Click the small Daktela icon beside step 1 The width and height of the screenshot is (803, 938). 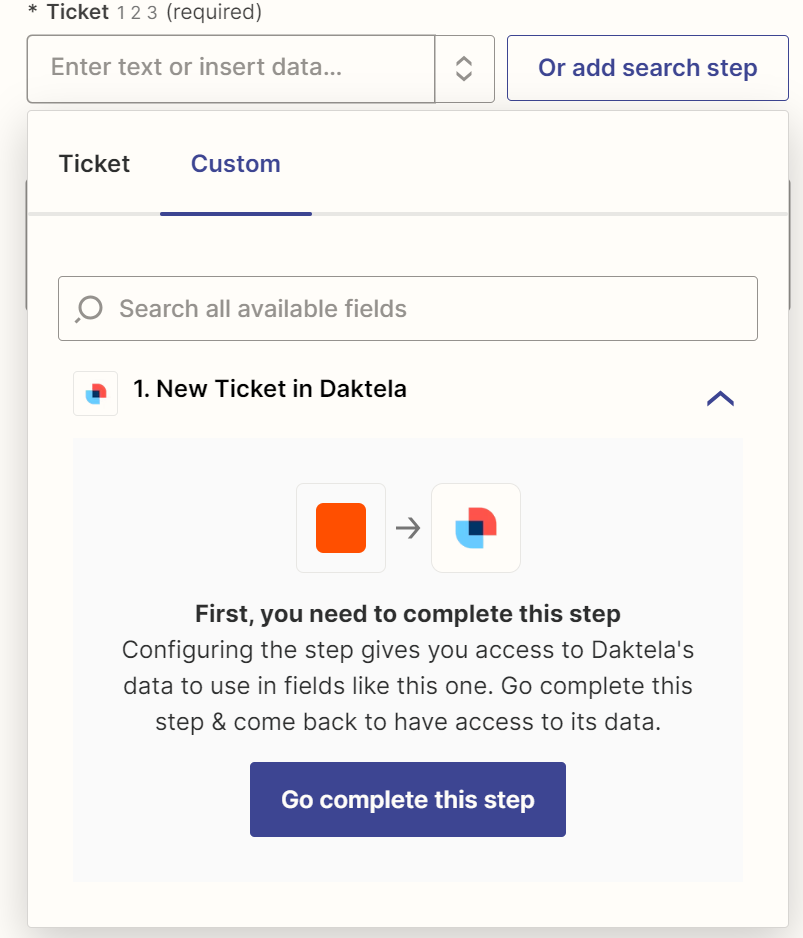(x=96, y=393)
